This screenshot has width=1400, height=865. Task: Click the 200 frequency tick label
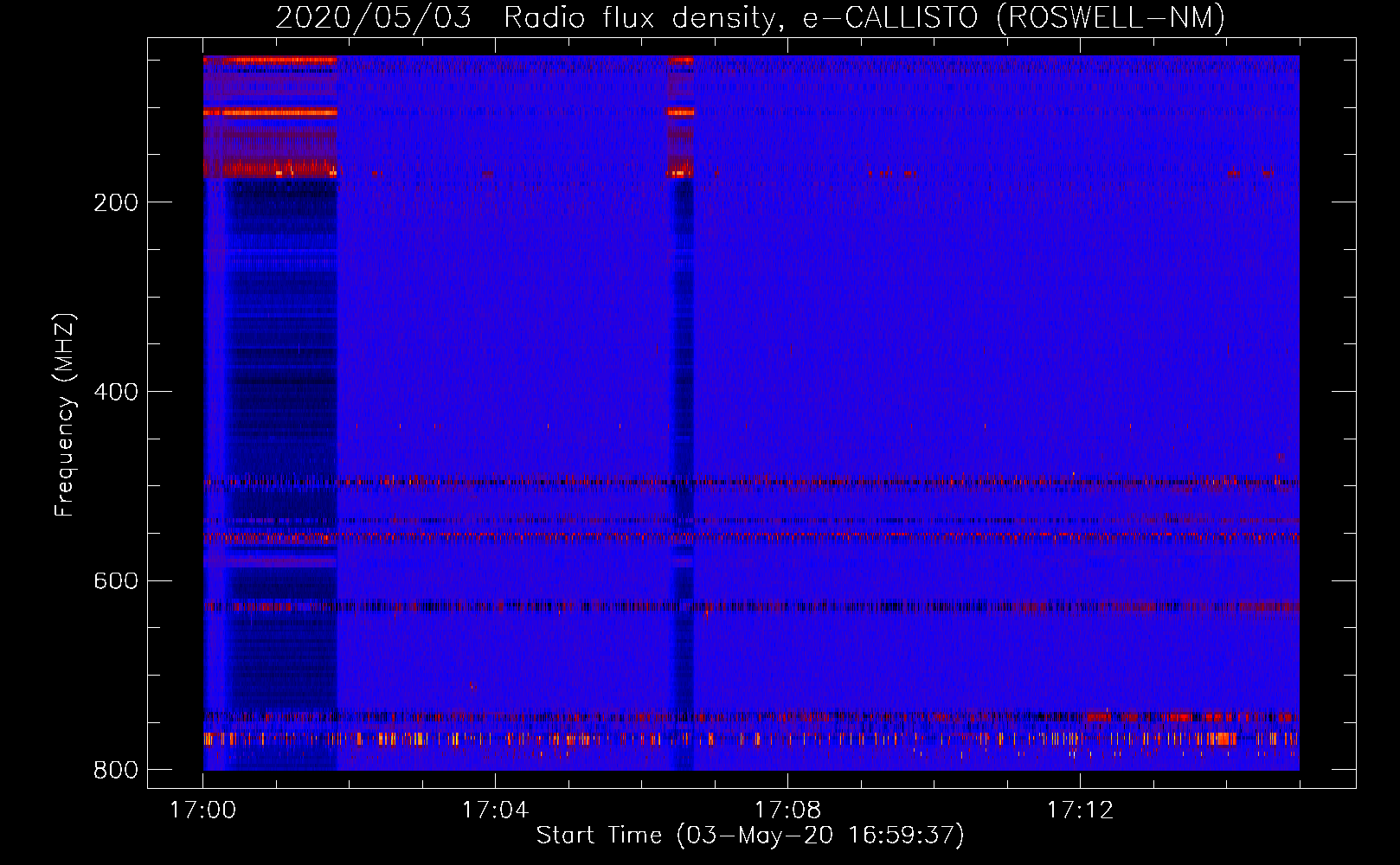[116, 202]
